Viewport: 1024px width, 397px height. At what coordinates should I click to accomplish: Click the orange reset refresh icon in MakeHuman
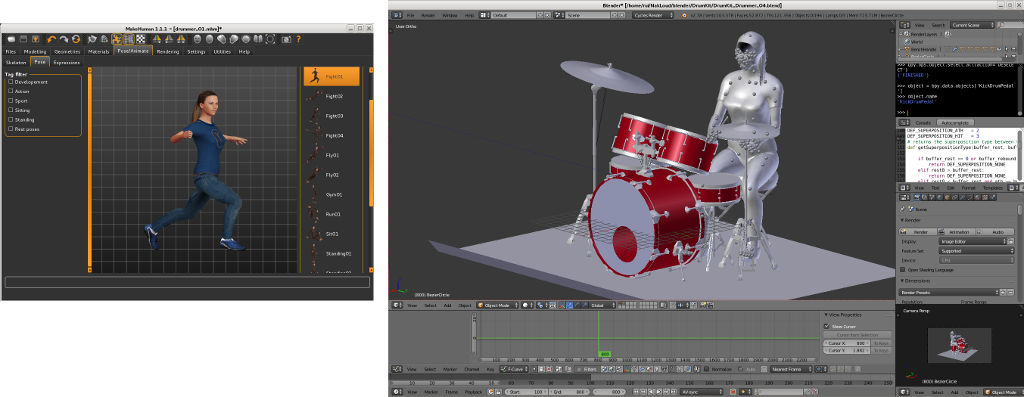pyautogui.click(x=76, y=39)
